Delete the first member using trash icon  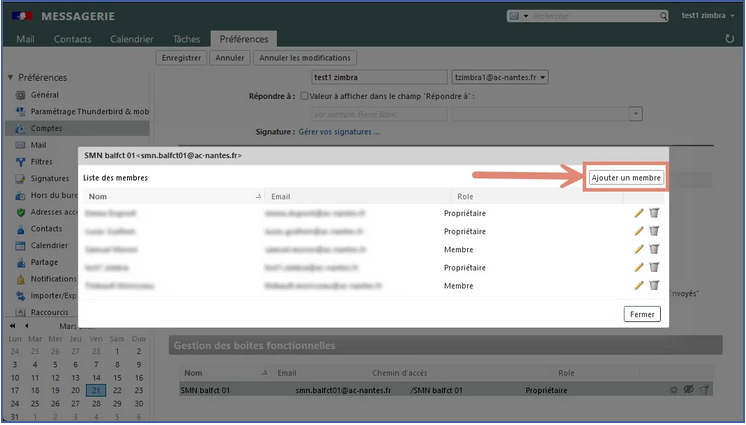[x=654, y=213]
